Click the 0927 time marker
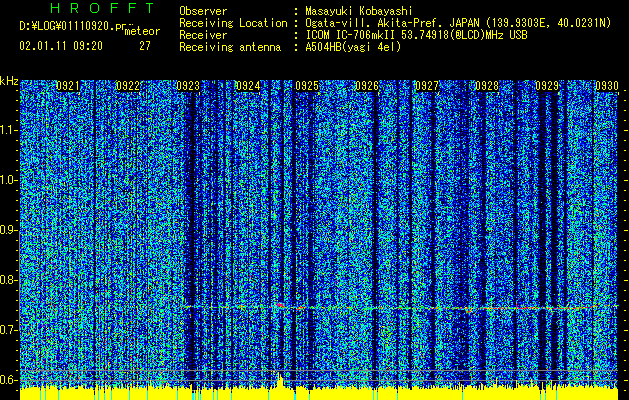629x400 pixels. [427, 86]
